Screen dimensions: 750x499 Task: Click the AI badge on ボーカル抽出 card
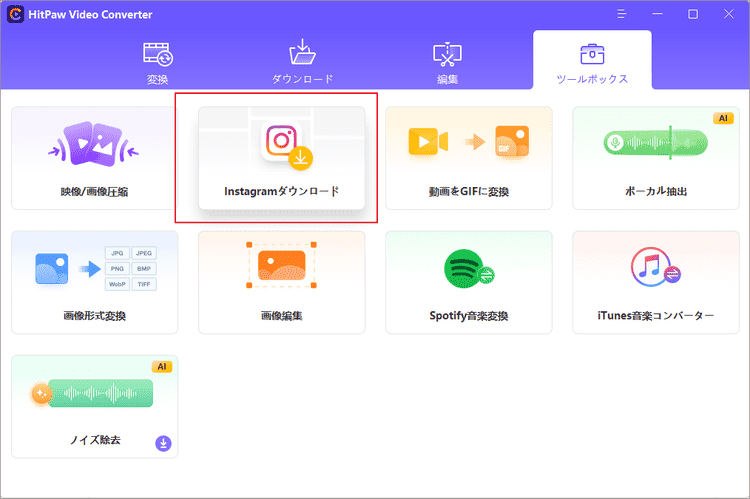(x=723, y=118)
